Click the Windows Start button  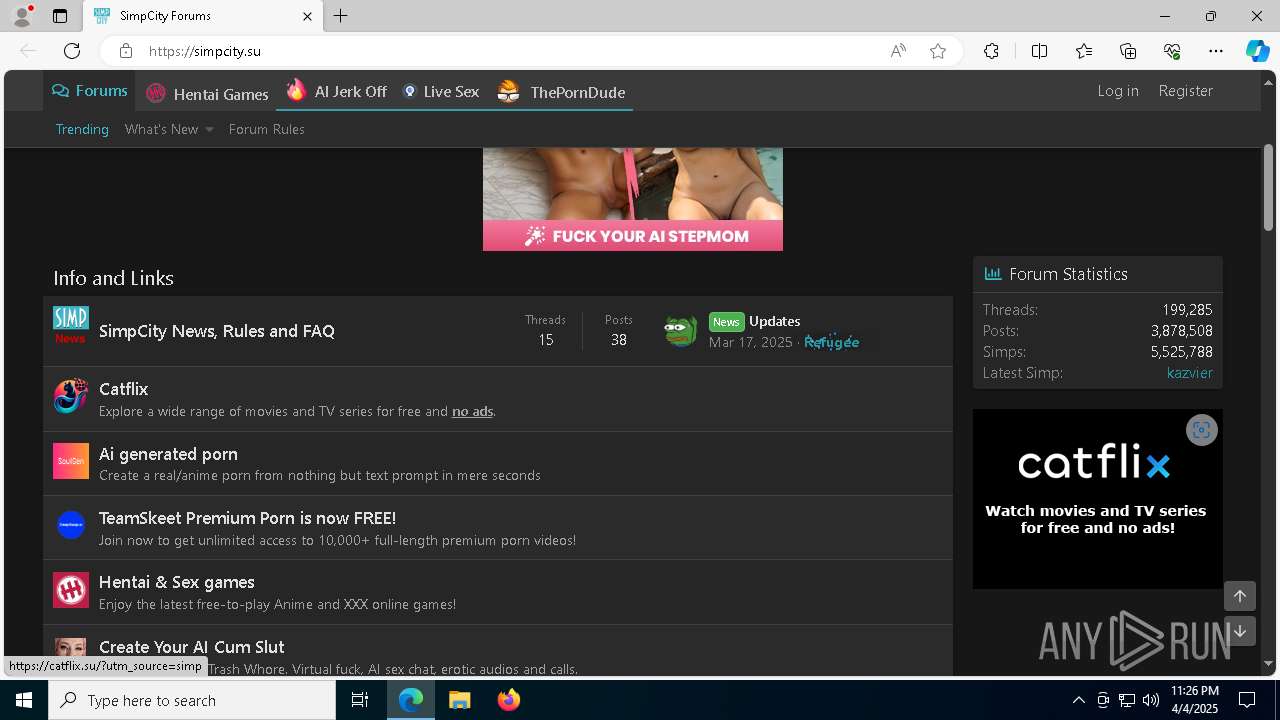[x=24, y=700]
